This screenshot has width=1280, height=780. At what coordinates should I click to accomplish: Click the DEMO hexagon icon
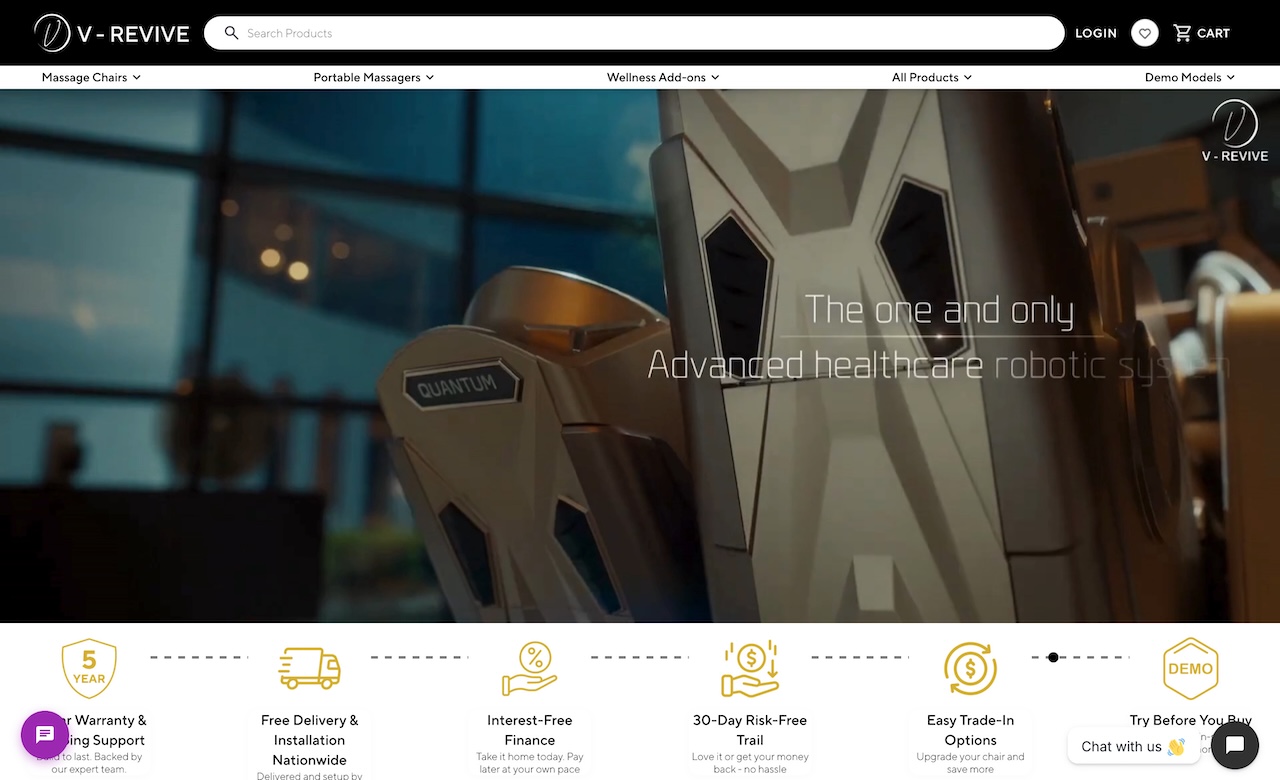pyautogui.click(x=1190, y=668)
